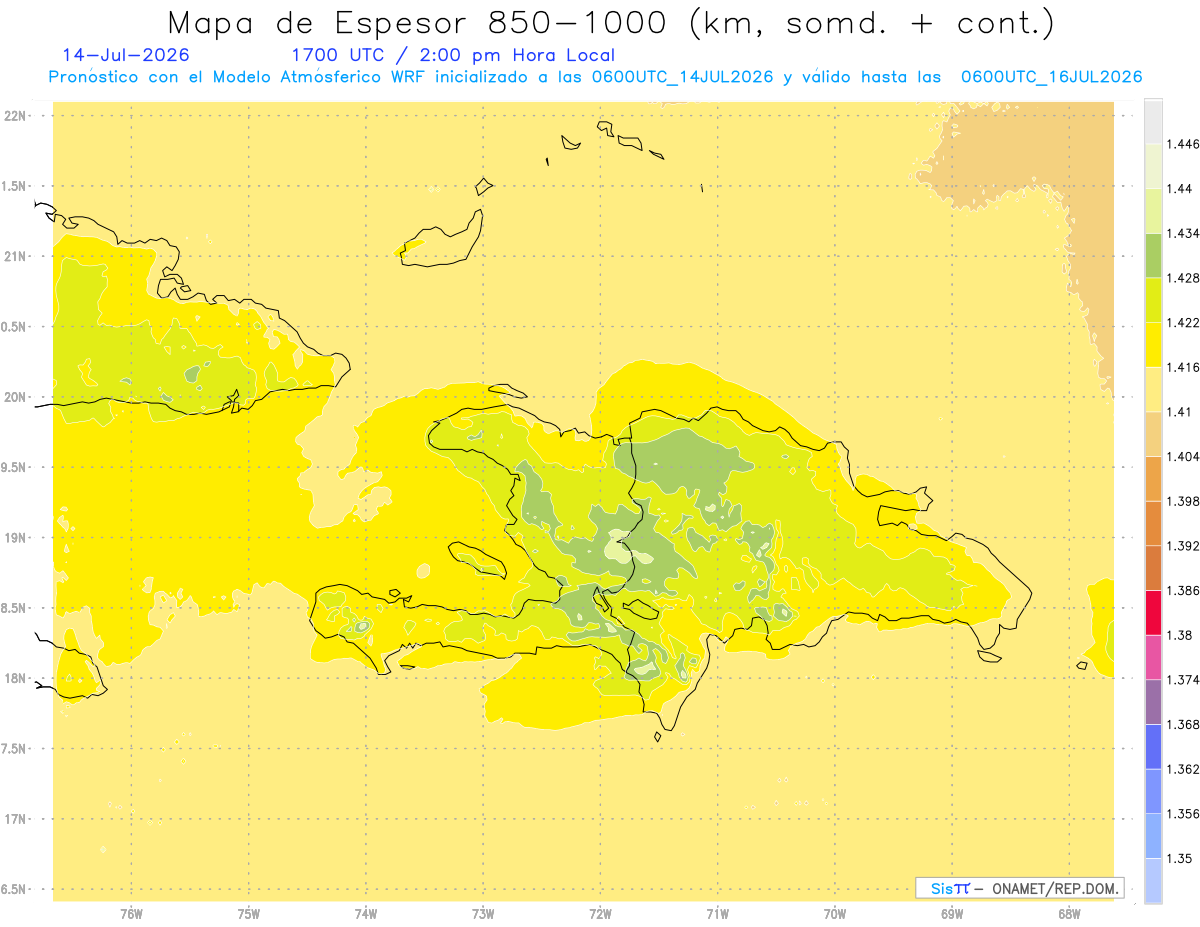This screenshot has height=927, width=1200.
Task: Click the legend value '1.416'
Action: point(1184,367)
